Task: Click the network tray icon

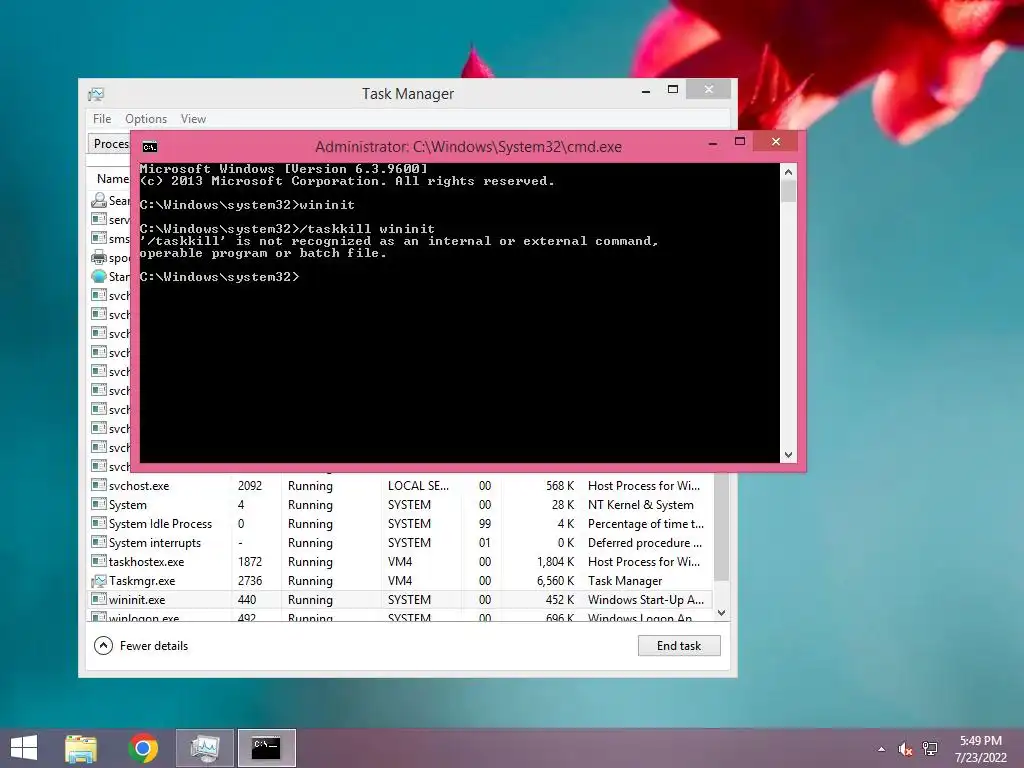Action: tap(930, 749)
